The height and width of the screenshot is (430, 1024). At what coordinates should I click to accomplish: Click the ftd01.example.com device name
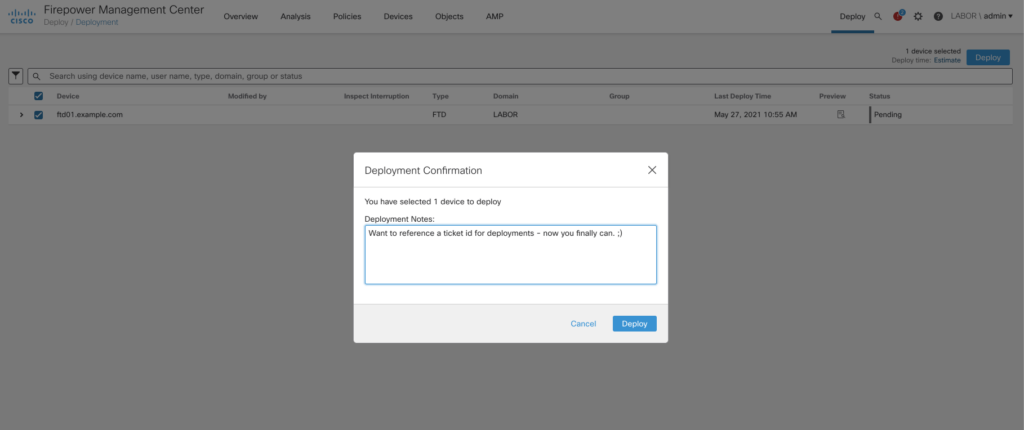[x=89, y=114]
